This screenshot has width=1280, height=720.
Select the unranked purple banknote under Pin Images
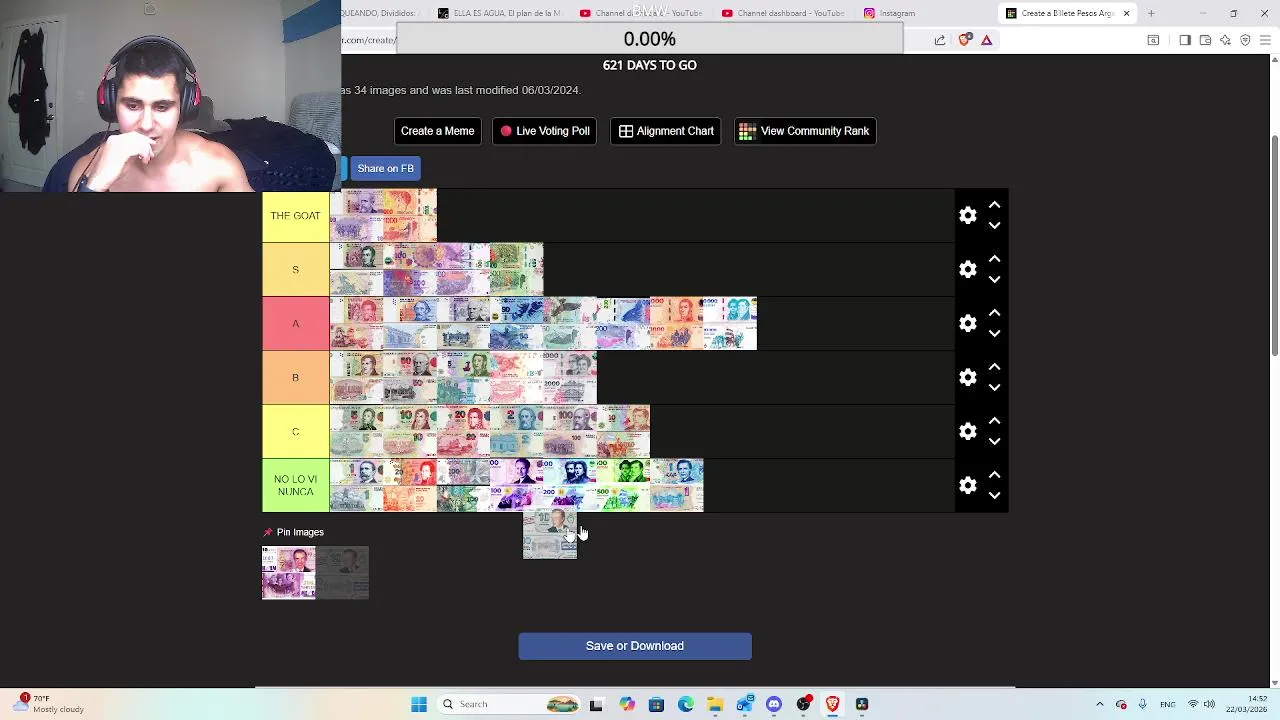tap(288, 572)
